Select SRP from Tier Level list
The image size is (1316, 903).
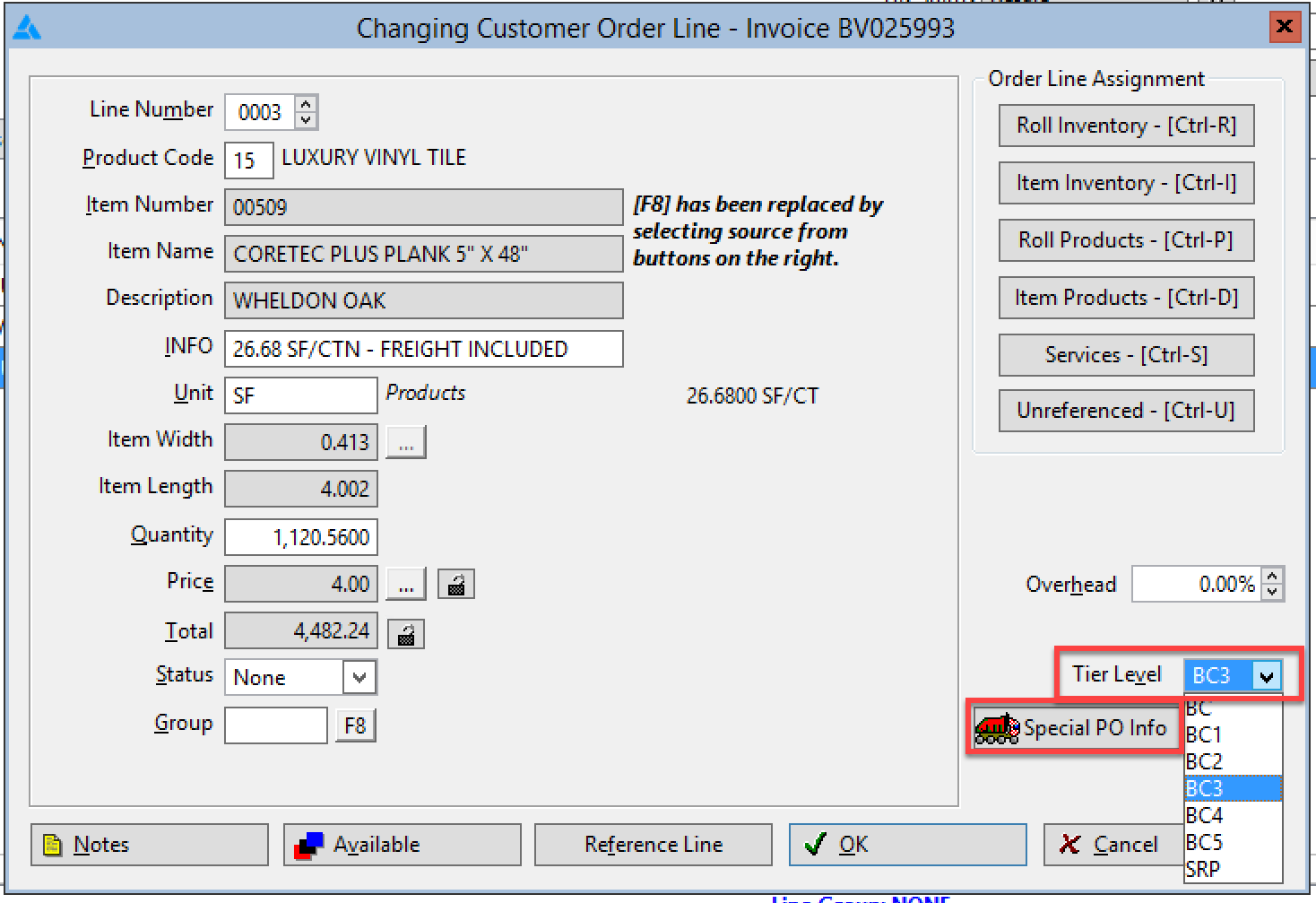click(1233, 869)
